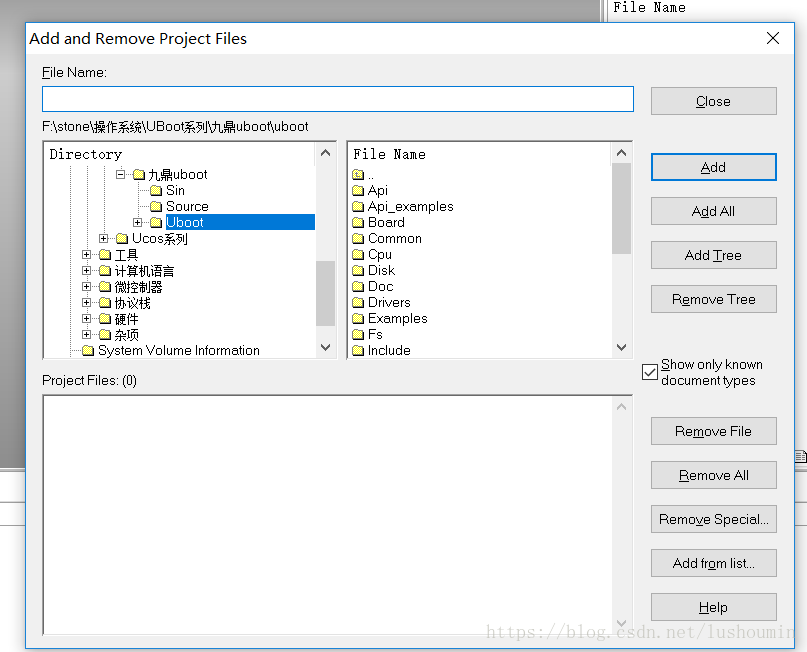Open Help for this dialog
The image size is (807, 652).
tap(713, 607)
